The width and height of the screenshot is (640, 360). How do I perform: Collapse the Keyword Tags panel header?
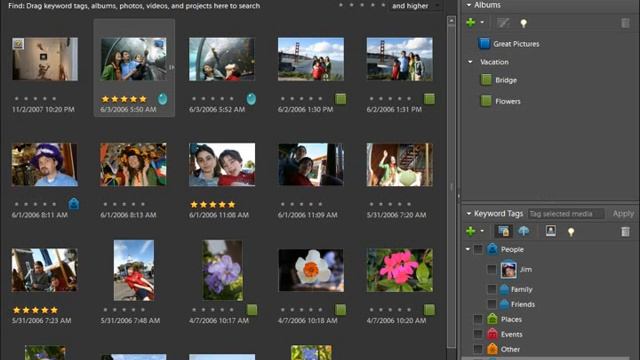[469, 213]
